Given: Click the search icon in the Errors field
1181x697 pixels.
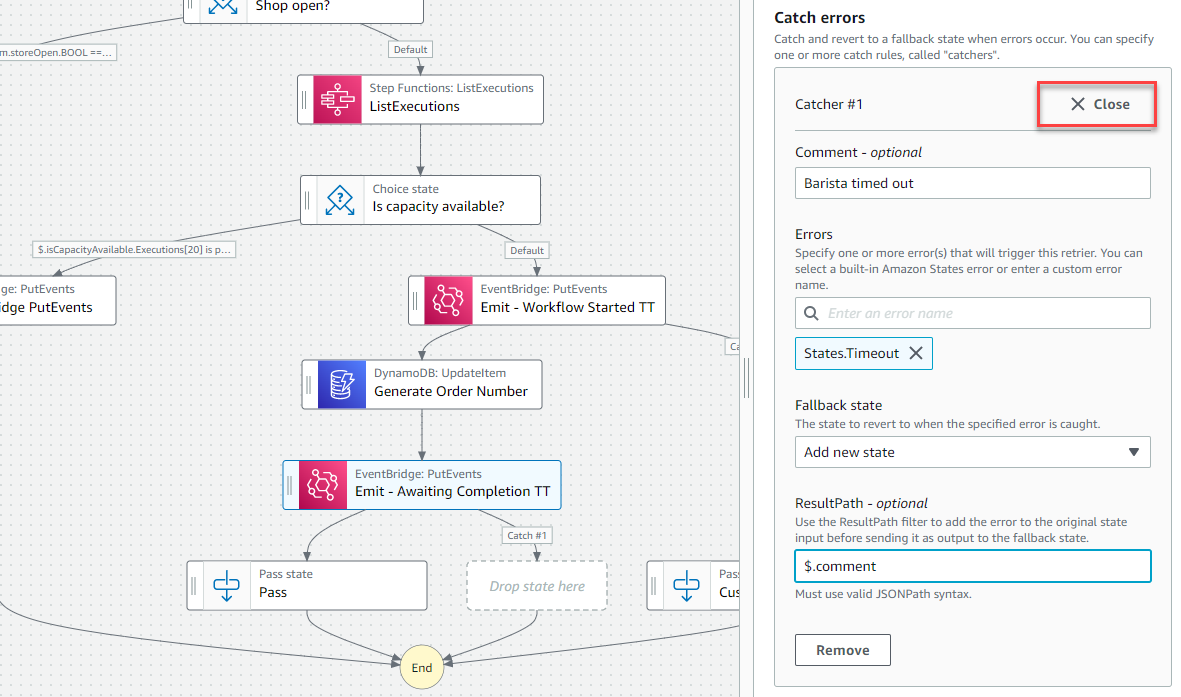Looking at the screenshot, I should click(x=811, y=313).
